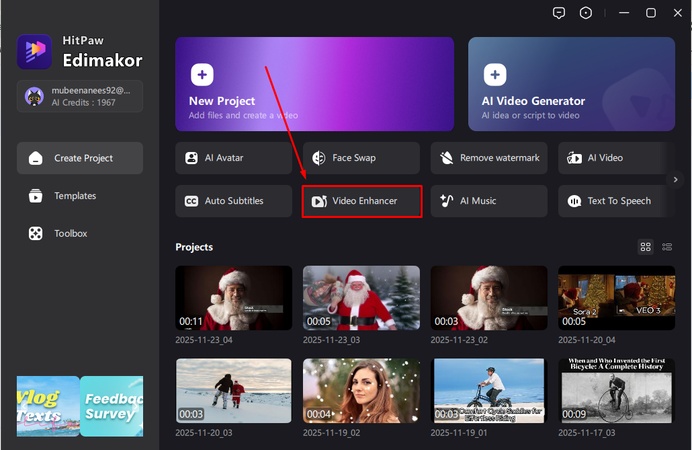Open the Remove watermark tool

489,158
